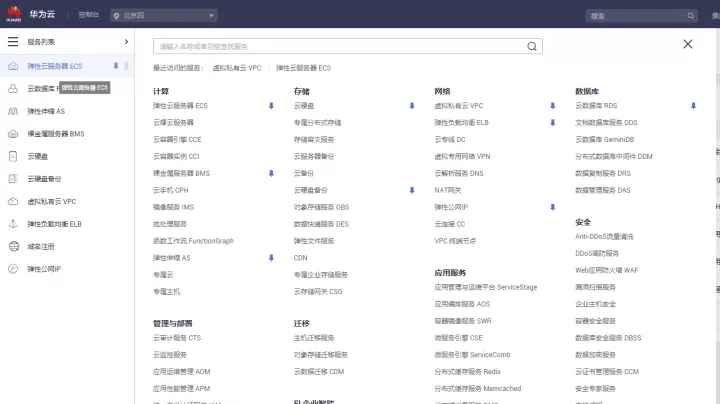Viewport: 720px width, 404px height.
Task: Open 文档数据库服务 DDS service
Action: point(606,123)
